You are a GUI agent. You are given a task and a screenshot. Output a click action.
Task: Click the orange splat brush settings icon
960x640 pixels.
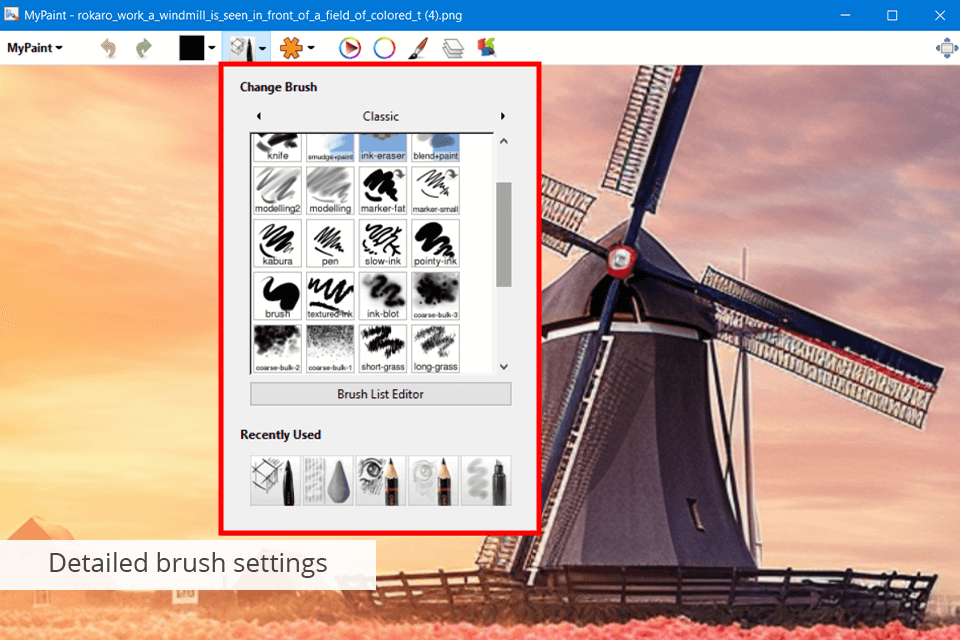tap(291, 48)
